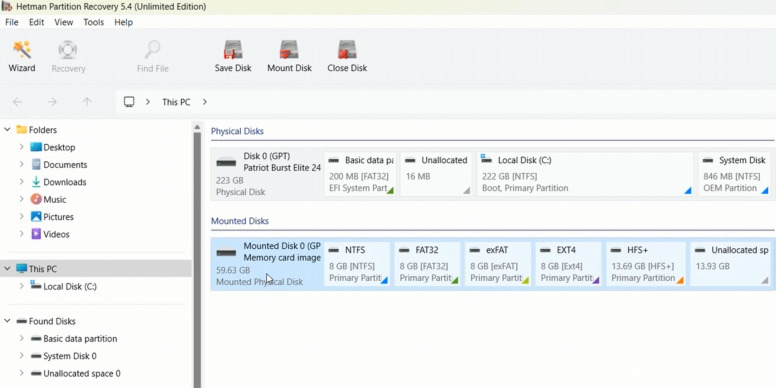Go back with the back arrow
This screenshot has width=776, height=388.
[17, 102]
